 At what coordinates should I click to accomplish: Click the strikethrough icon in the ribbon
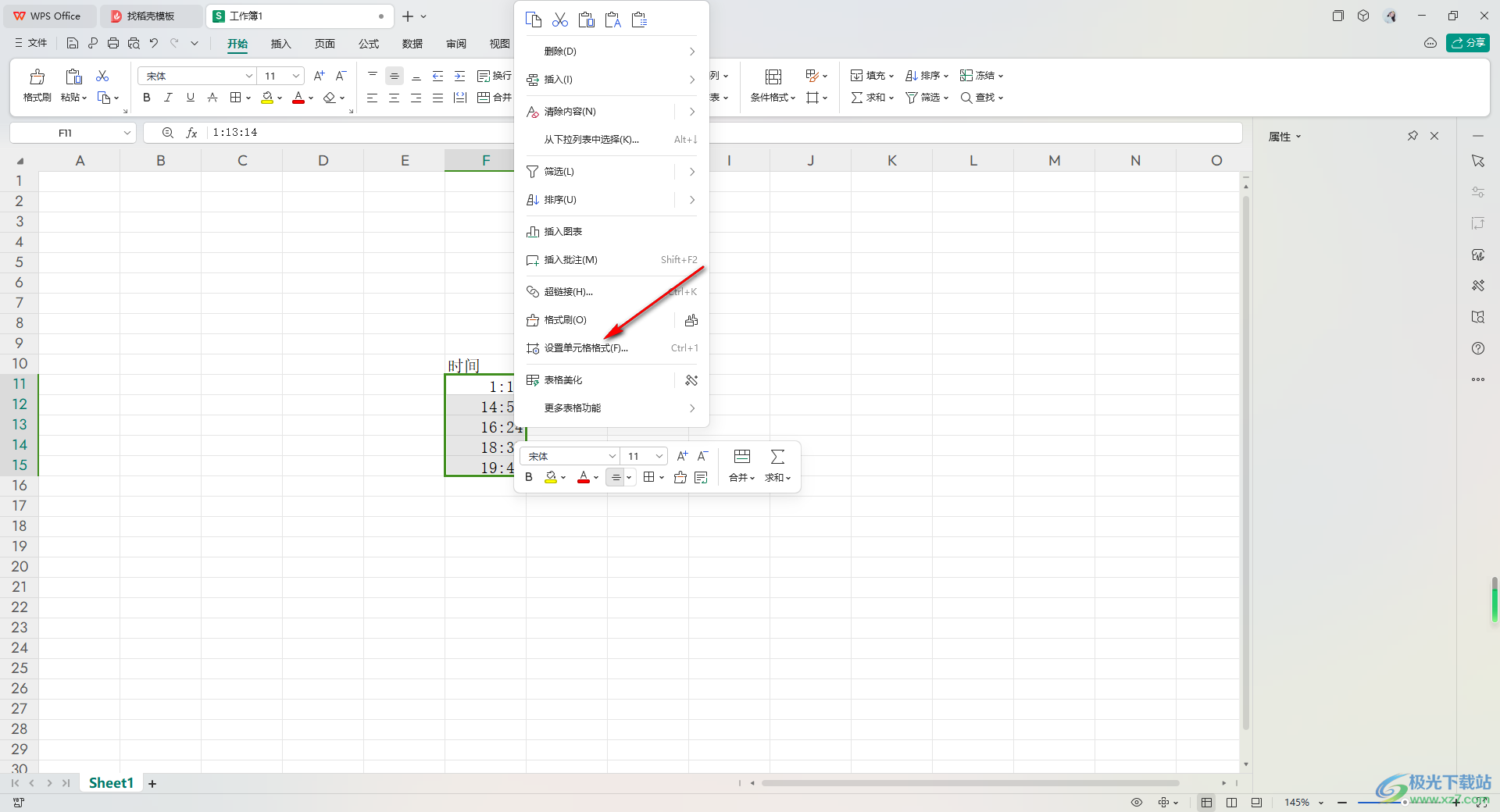tap(212, 98)
